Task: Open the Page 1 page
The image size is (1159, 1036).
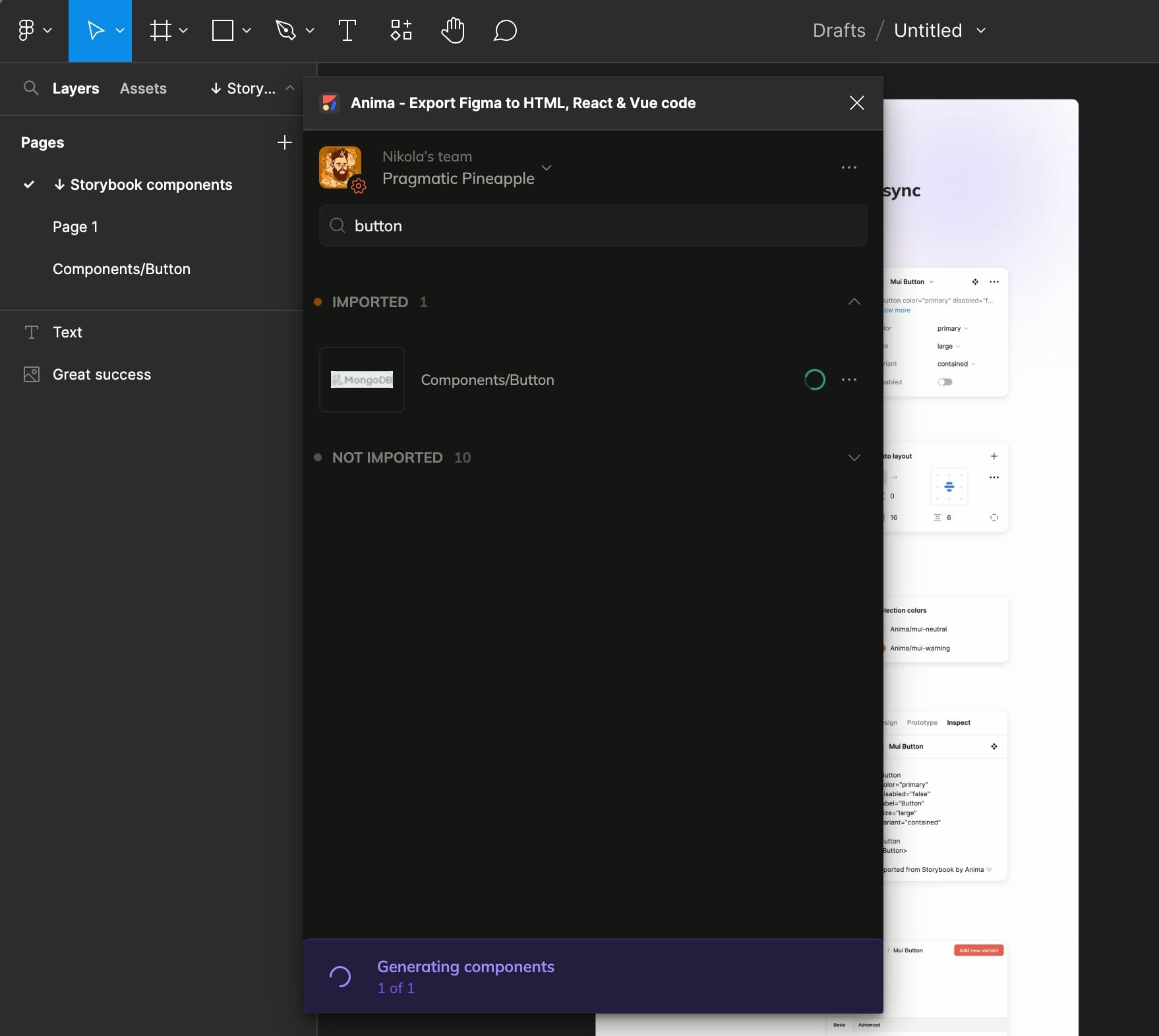Action: [x=75, y=227]
